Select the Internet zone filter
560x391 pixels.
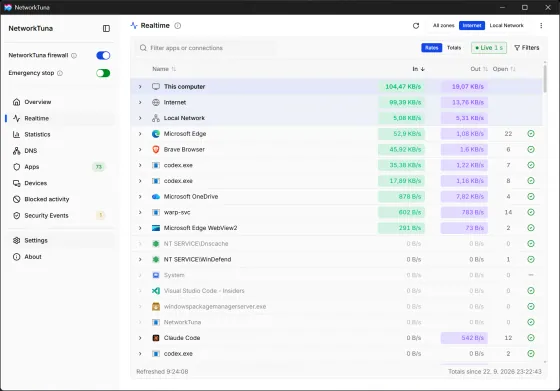tap(472, 26)
